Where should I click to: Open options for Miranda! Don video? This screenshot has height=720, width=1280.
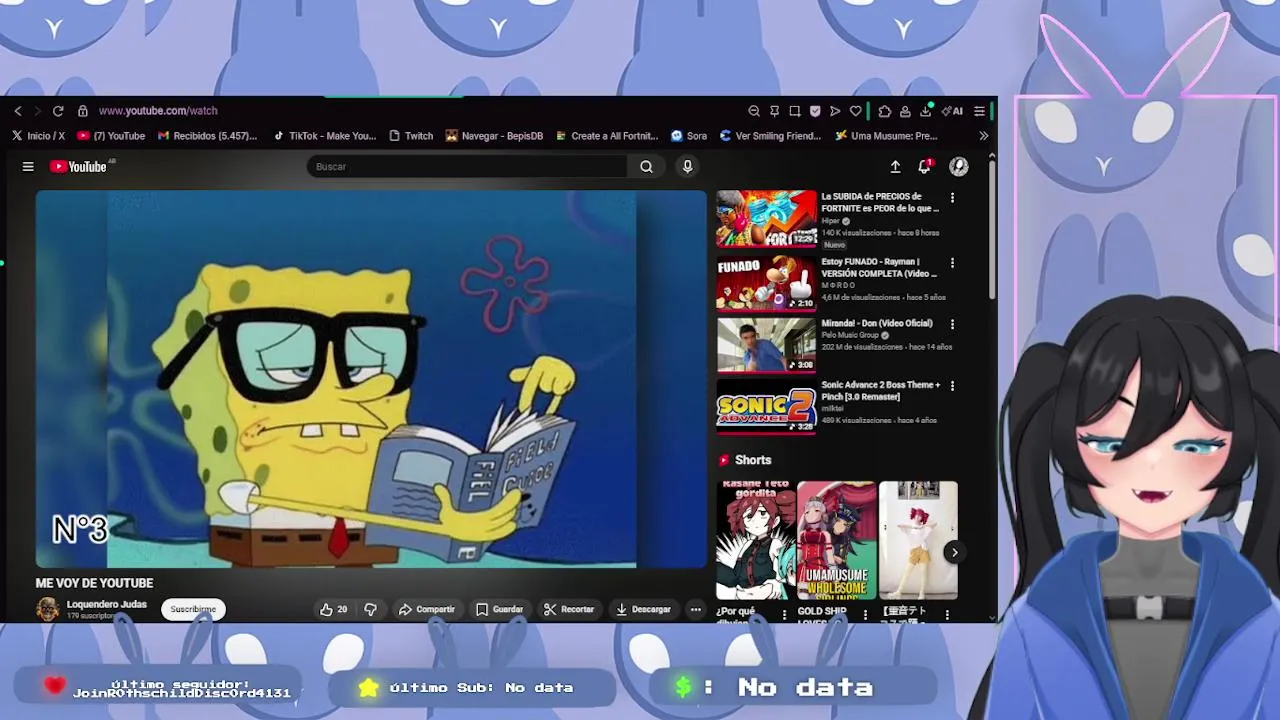[952, 325]
